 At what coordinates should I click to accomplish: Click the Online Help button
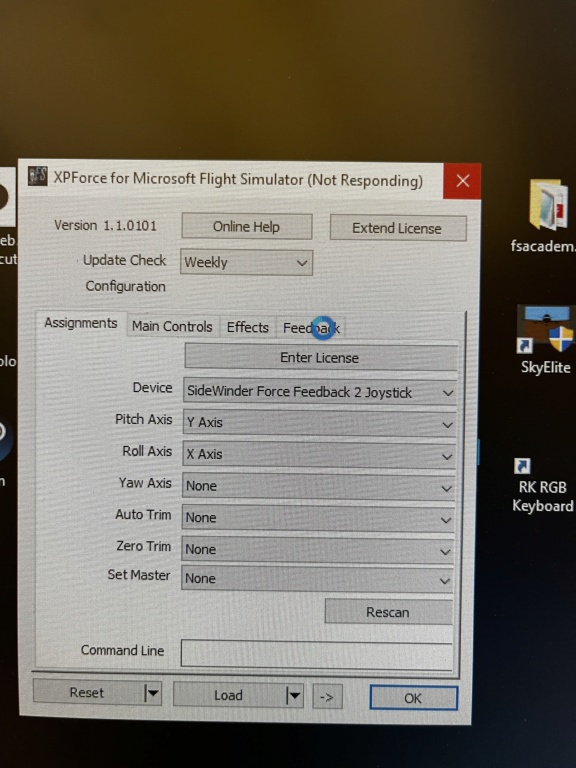click(246, 227)
